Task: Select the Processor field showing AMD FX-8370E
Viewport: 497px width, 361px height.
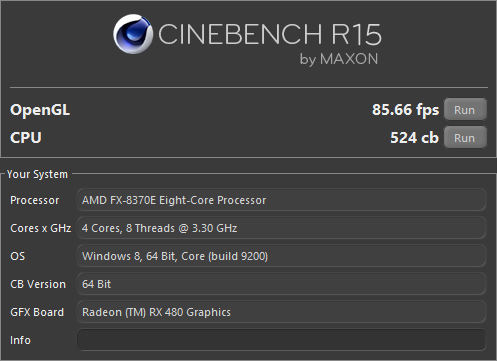Action: (x=281, y=200)
